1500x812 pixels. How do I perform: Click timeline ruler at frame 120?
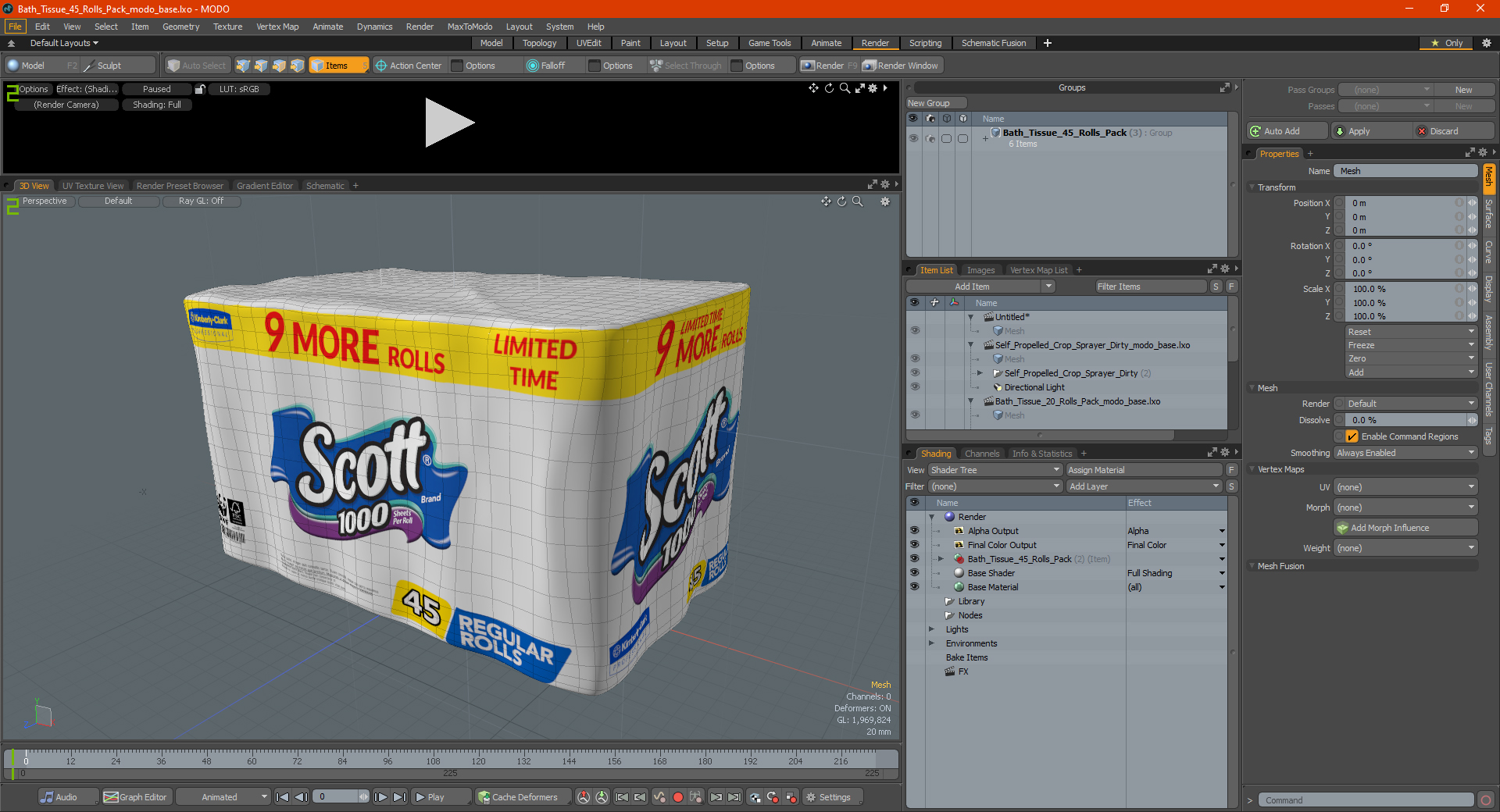[x=478, y=759]
